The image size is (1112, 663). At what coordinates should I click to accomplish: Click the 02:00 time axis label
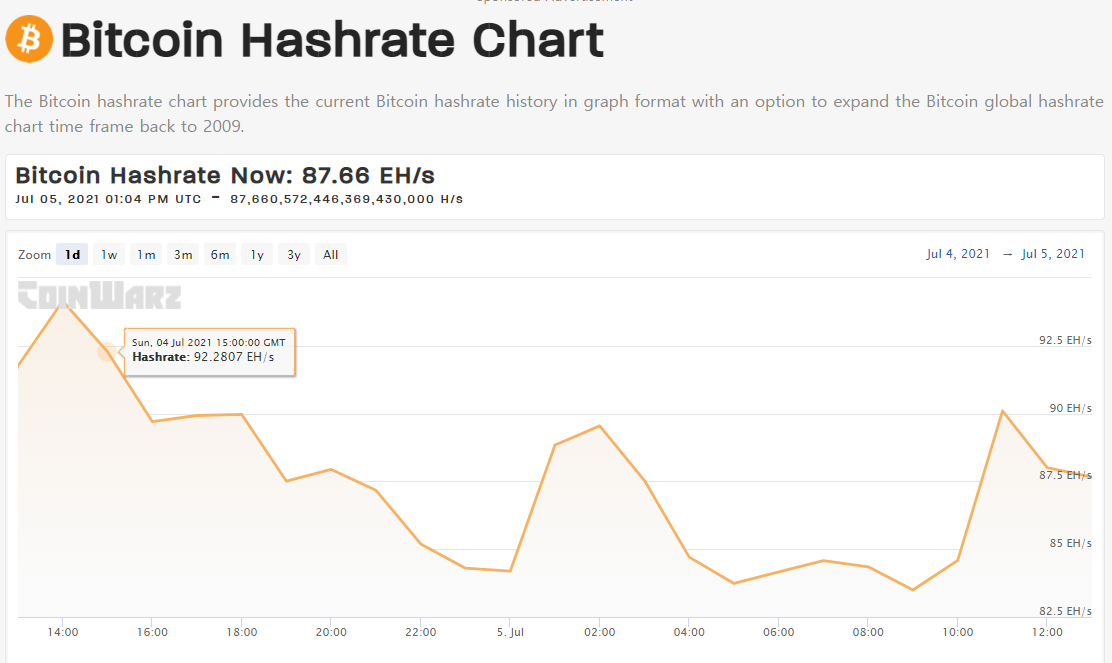pyautogui.click(x=599, y=632)
